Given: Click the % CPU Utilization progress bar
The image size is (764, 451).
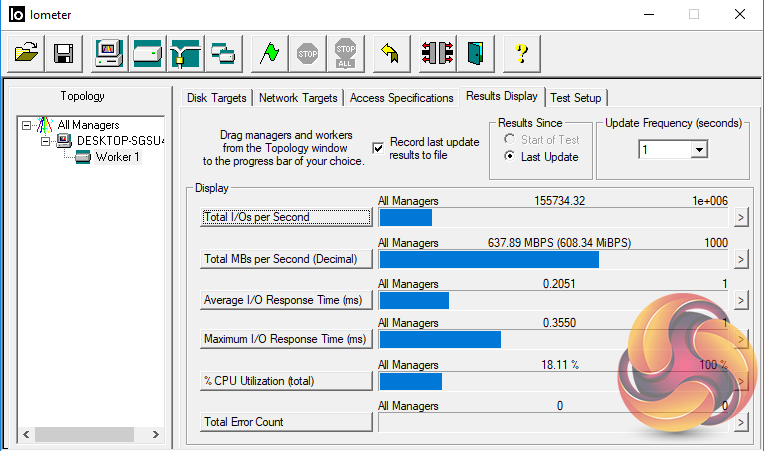Looking at the screenshot, I should pyautogui.click(x=555, y=381).
